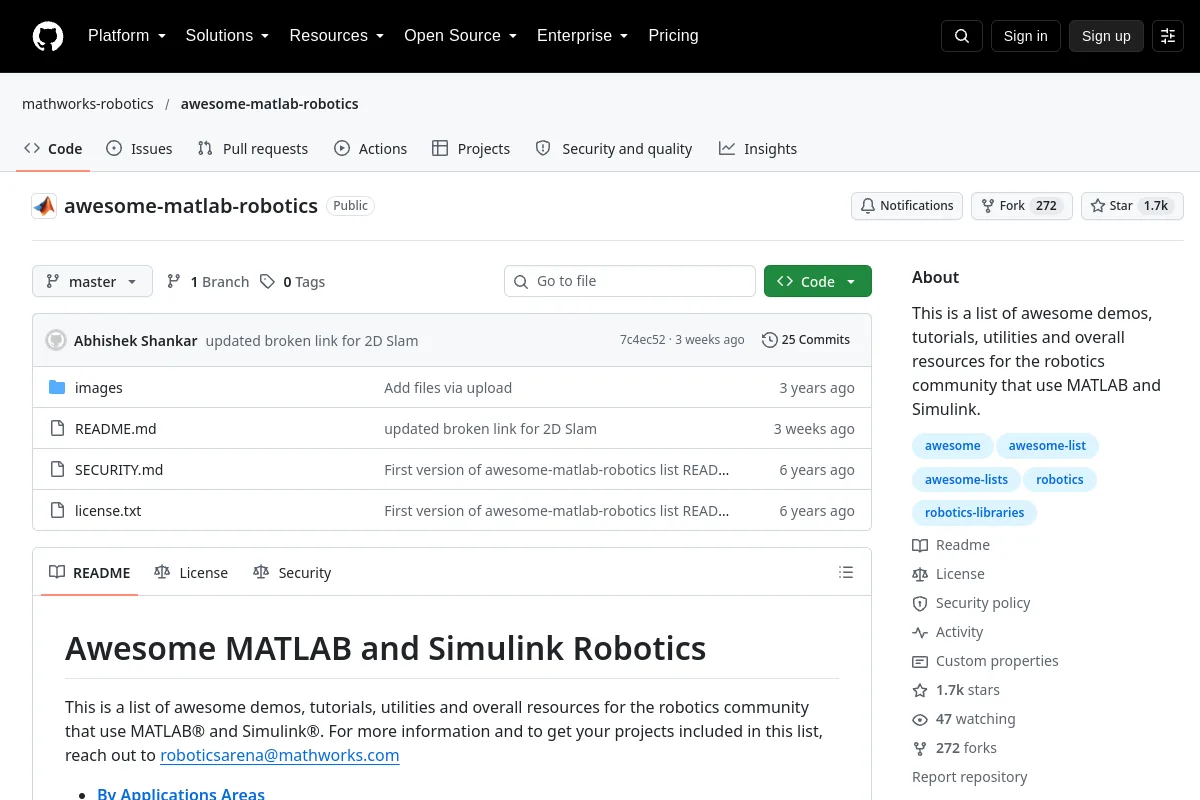1200x800 pixels.
Task: Click the forks icon in About
Action: tap(920, 748)
